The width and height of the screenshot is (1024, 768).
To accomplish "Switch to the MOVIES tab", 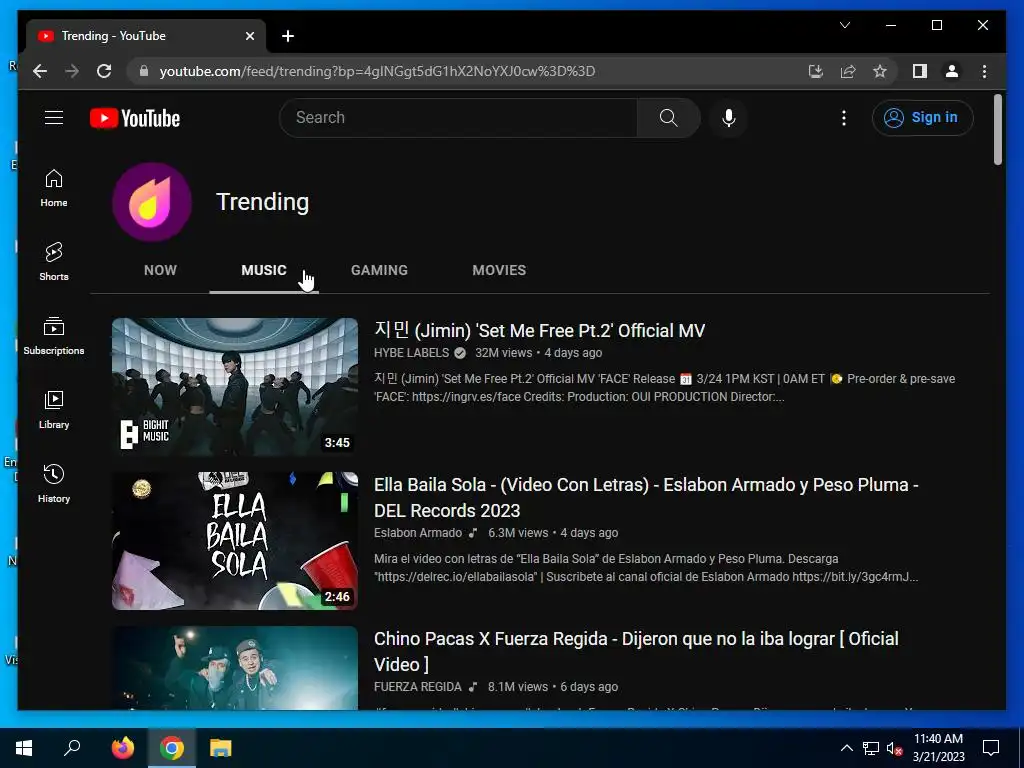I will point(499,270).
